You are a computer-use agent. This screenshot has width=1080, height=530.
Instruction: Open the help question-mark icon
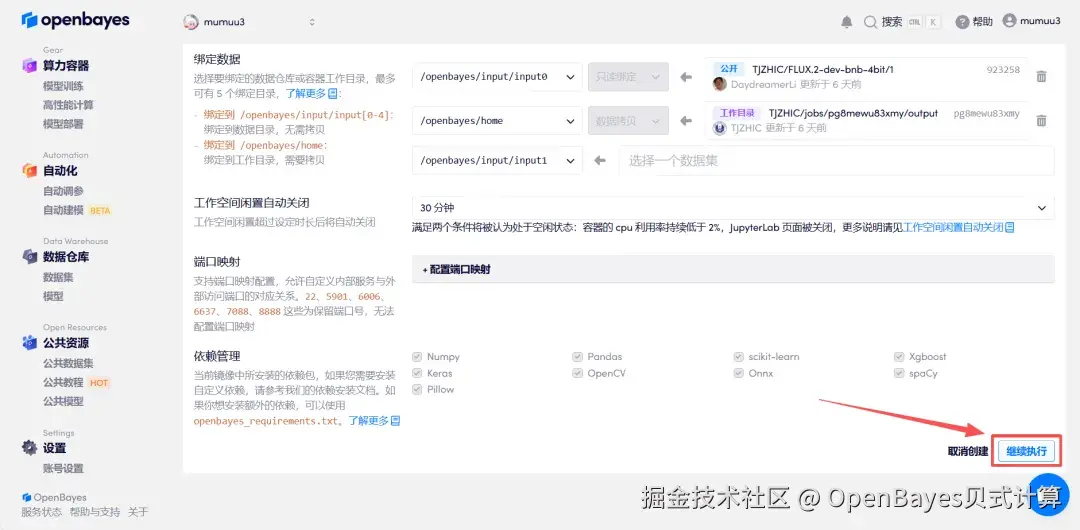point(962,22)
